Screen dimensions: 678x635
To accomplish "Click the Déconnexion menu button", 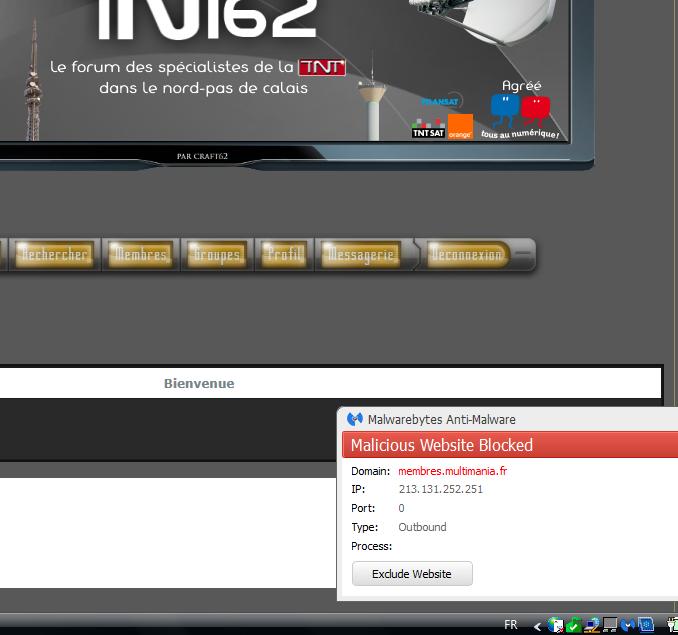I will (x=466, y=254).
